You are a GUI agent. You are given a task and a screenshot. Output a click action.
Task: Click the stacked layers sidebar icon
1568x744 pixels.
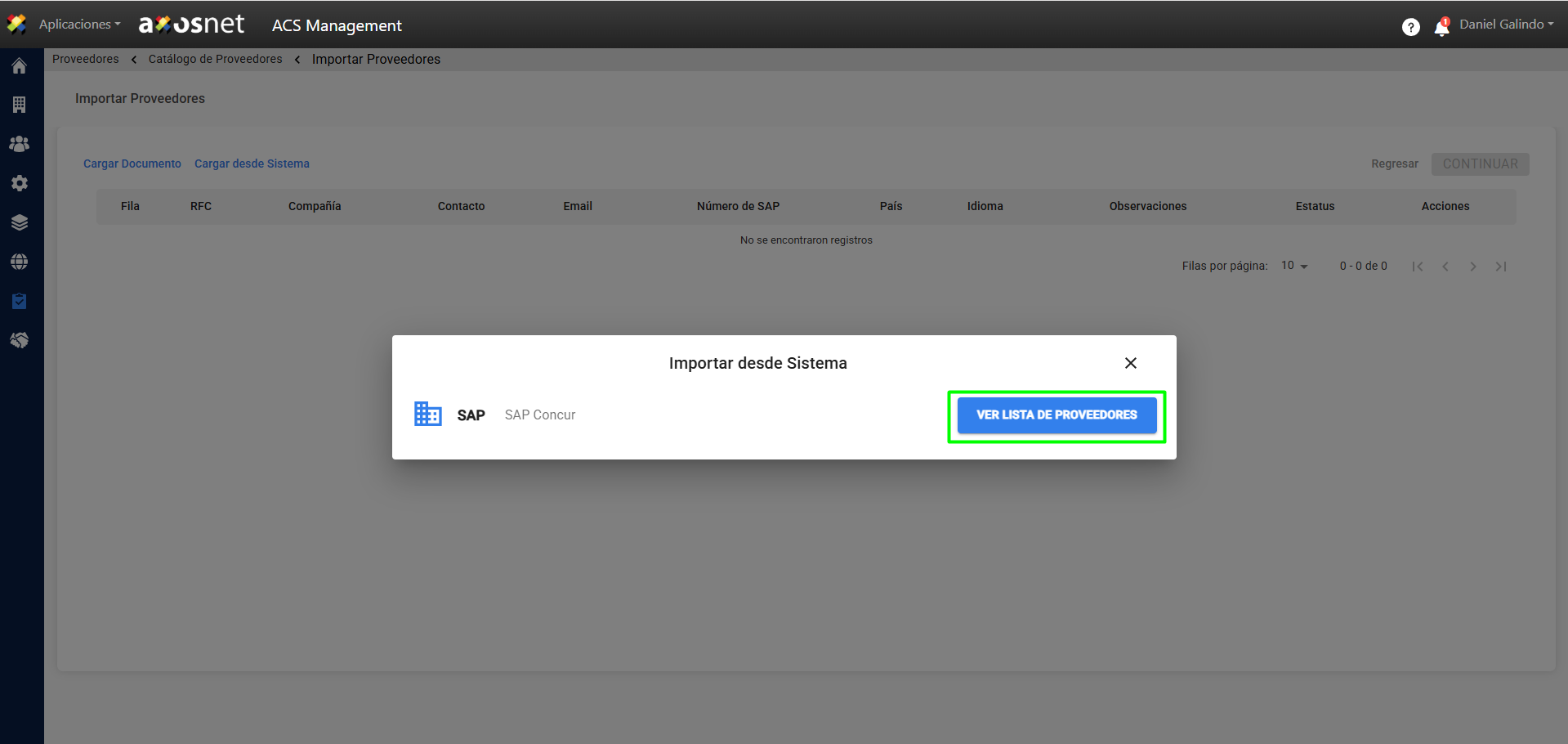[x=20, y=222]
